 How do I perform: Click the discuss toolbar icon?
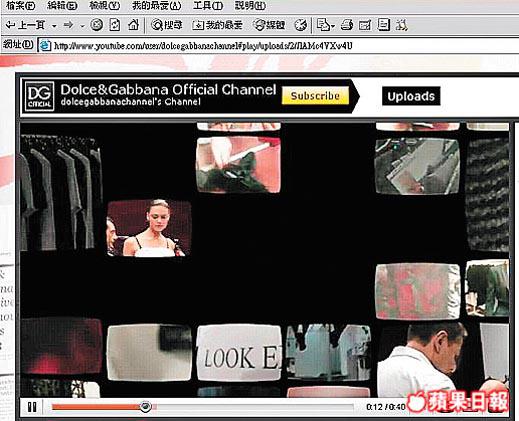pos(384,25)
